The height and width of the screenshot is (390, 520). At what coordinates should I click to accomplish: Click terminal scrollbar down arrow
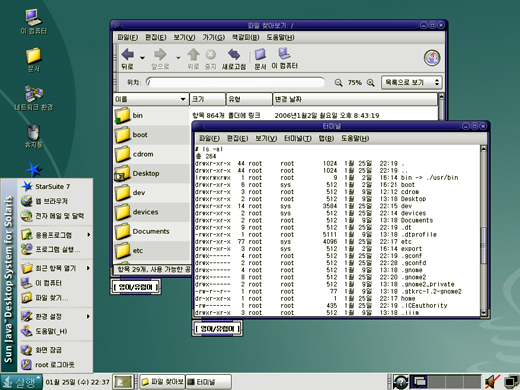(484, 313)
